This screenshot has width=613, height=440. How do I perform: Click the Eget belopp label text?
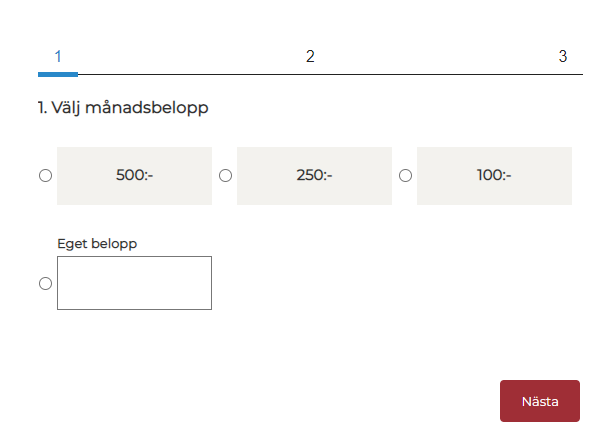coord(97,243)
